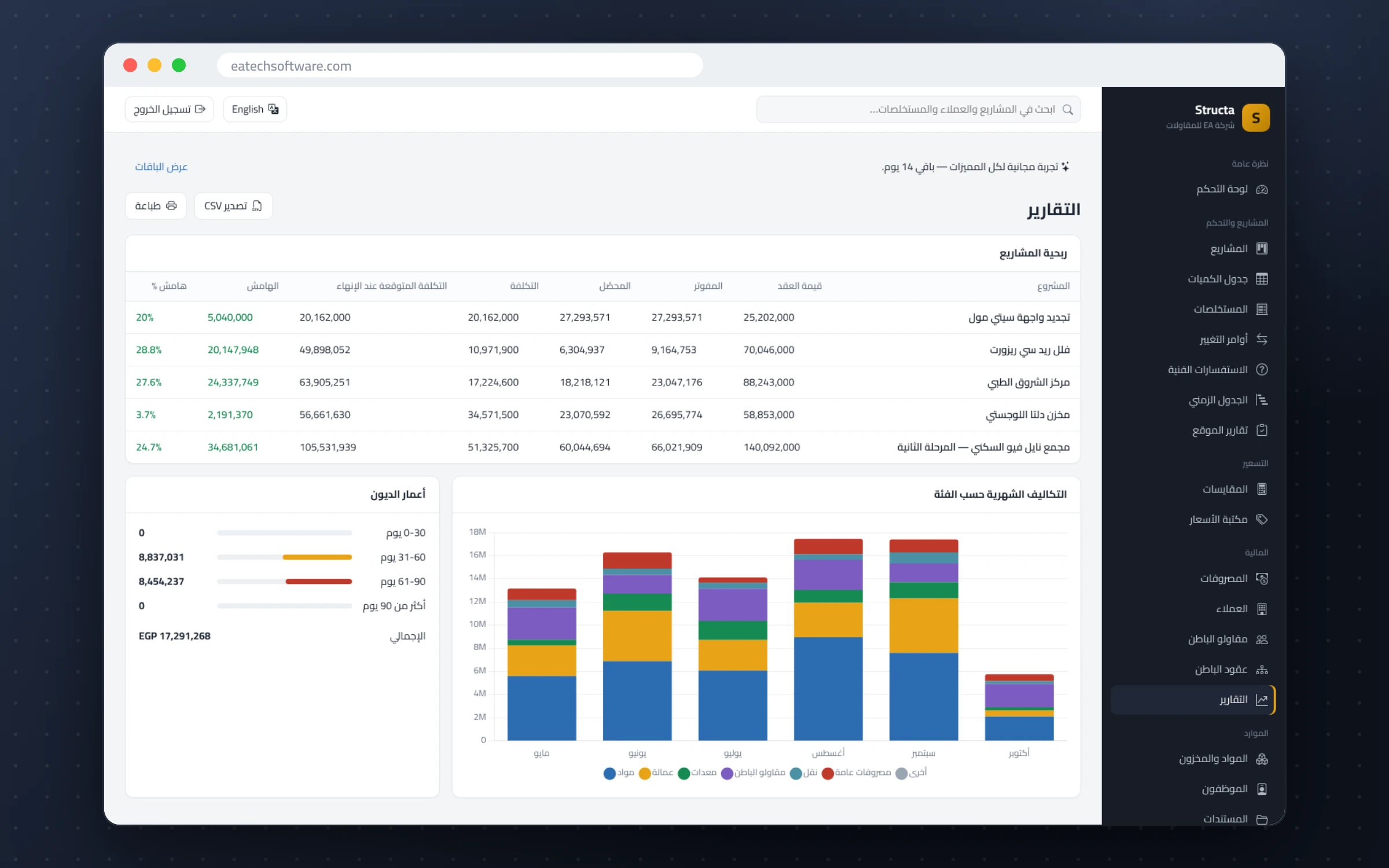
Task: Click the سبتمبر chart bar
Action: click(x=924, y=639)
